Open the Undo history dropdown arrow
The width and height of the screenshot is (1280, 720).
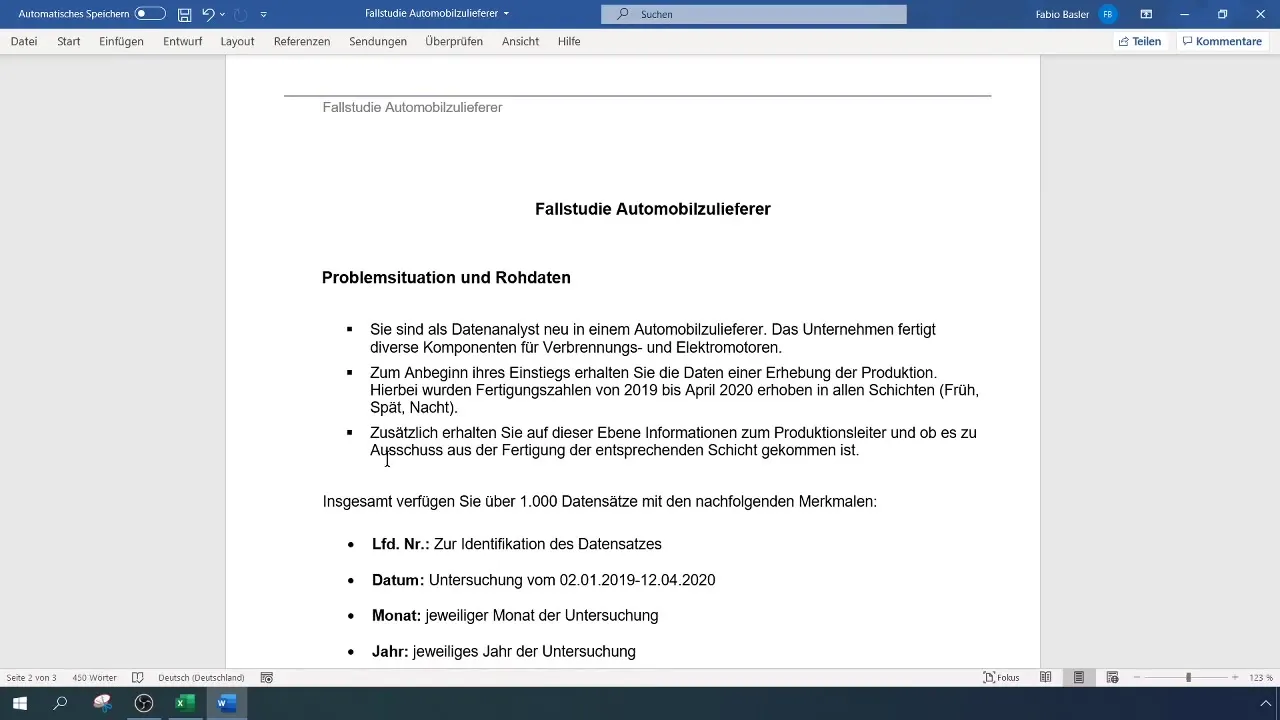pyautogui.click(x=222, y=14)
